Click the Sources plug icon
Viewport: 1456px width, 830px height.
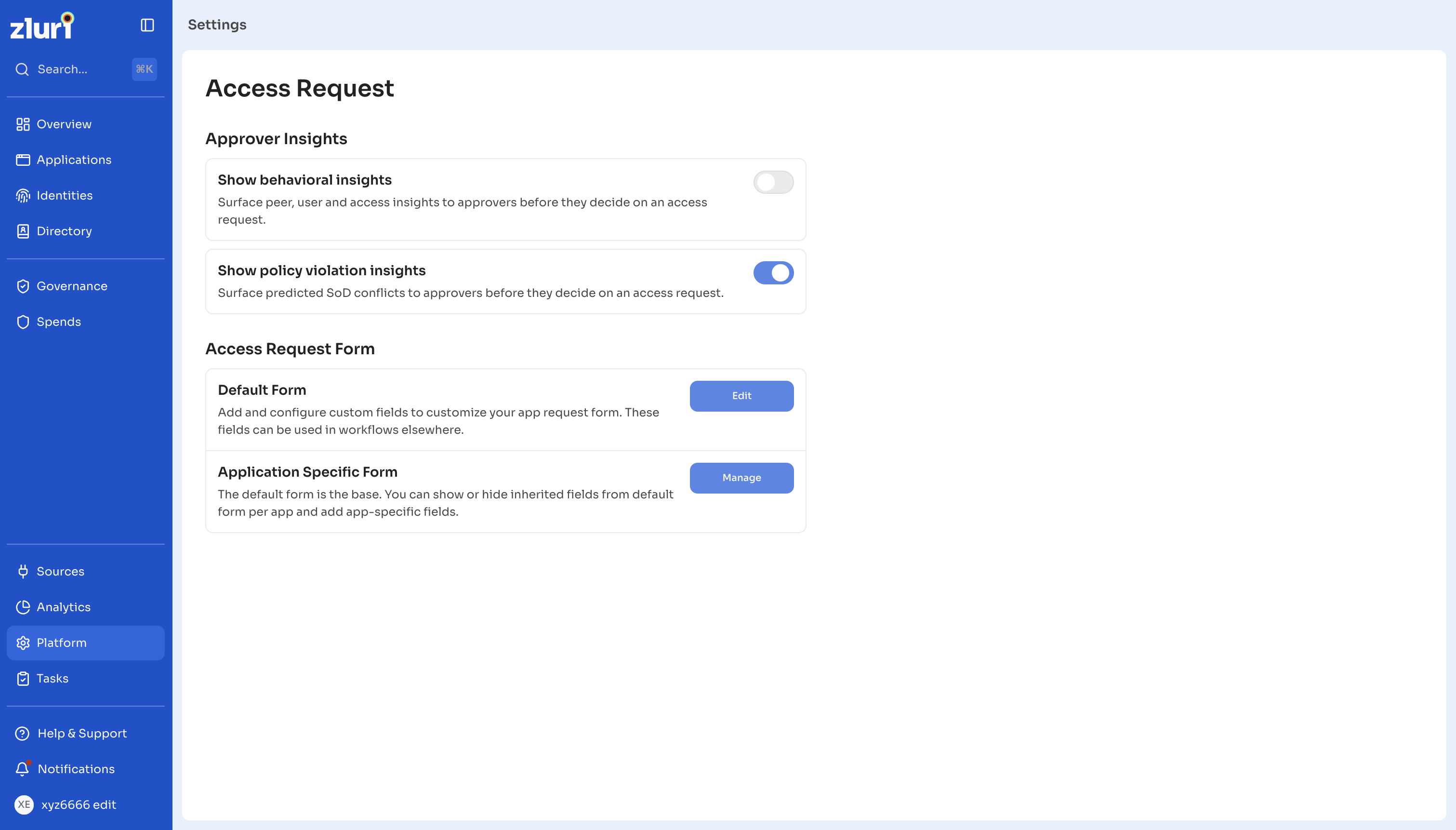[x=23, y=571]
